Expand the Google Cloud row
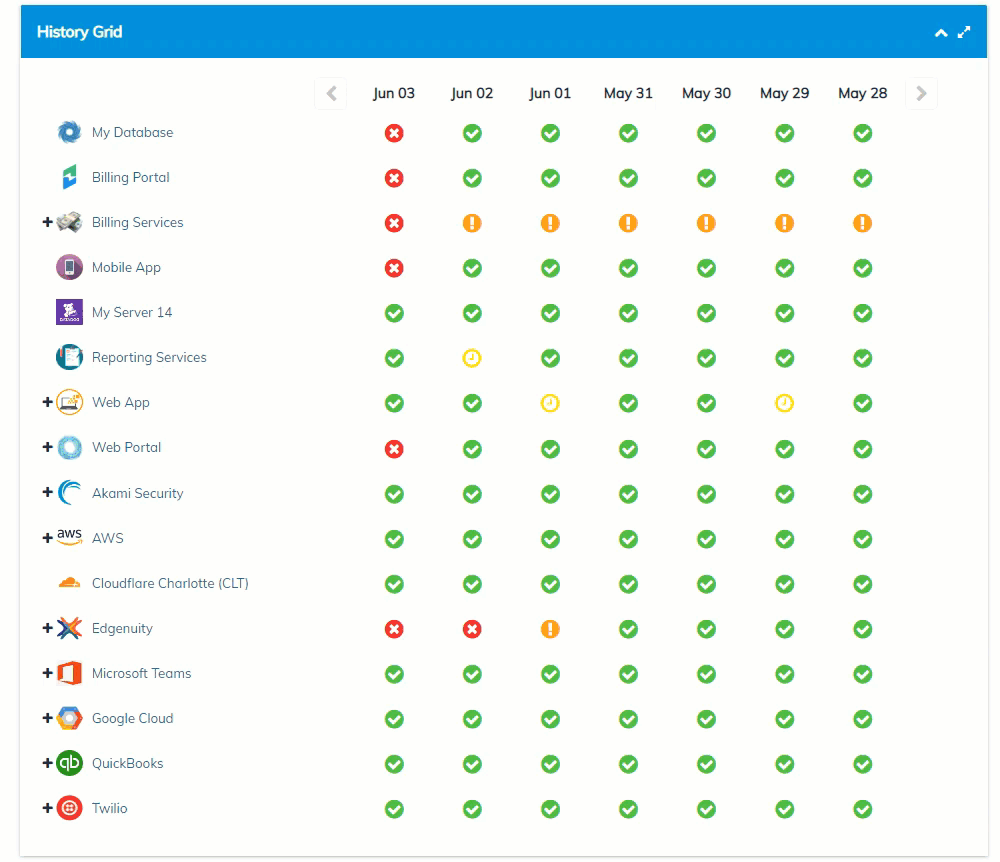The width and height of the screenshot is (1000, 862). (47, 718)
